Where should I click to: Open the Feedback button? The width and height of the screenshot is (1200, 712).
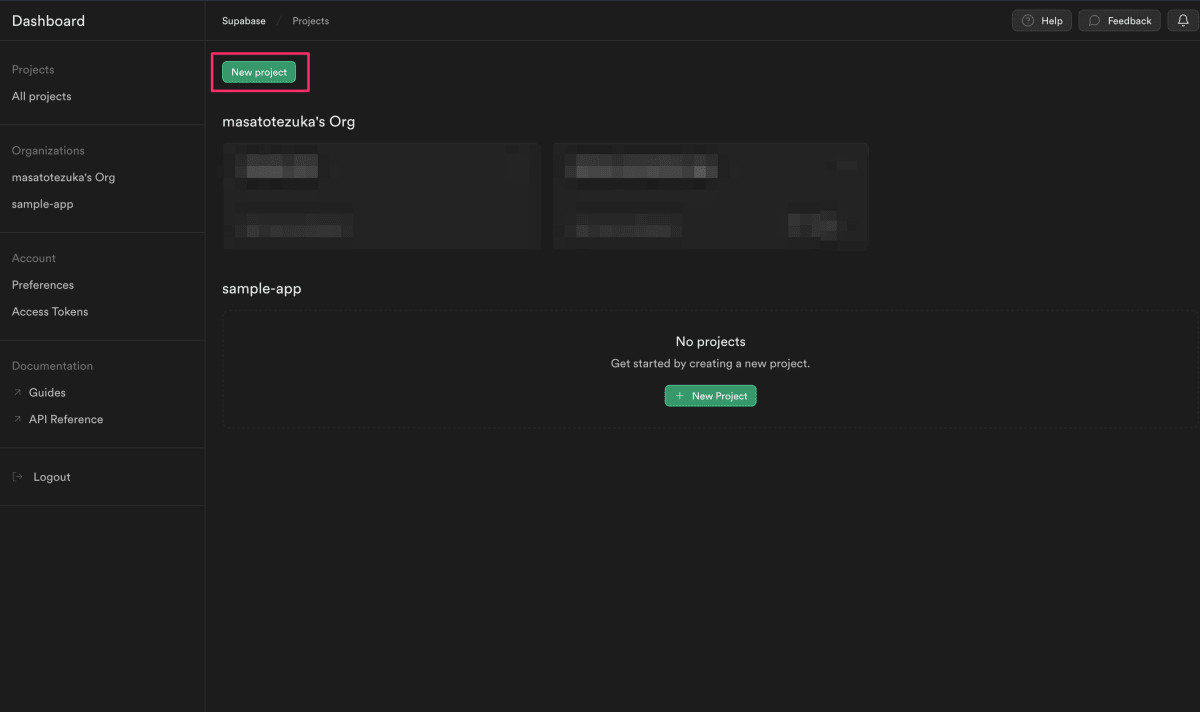pyautogui.click(x=1120, y=21)
